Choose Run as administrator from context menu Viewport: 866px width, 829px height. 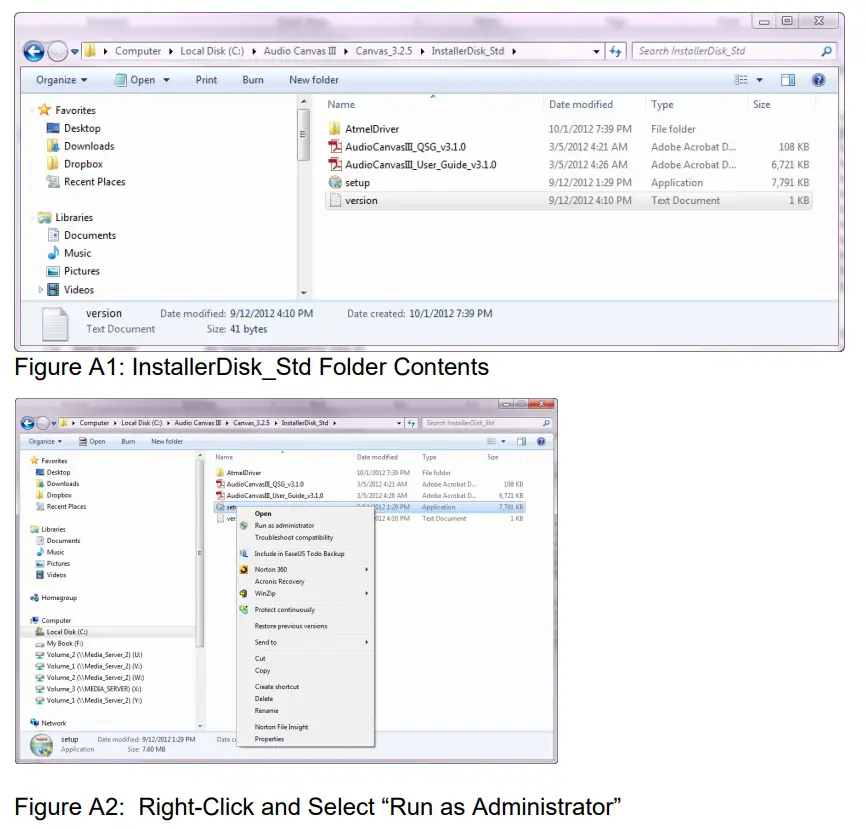[x=284, y=525]
